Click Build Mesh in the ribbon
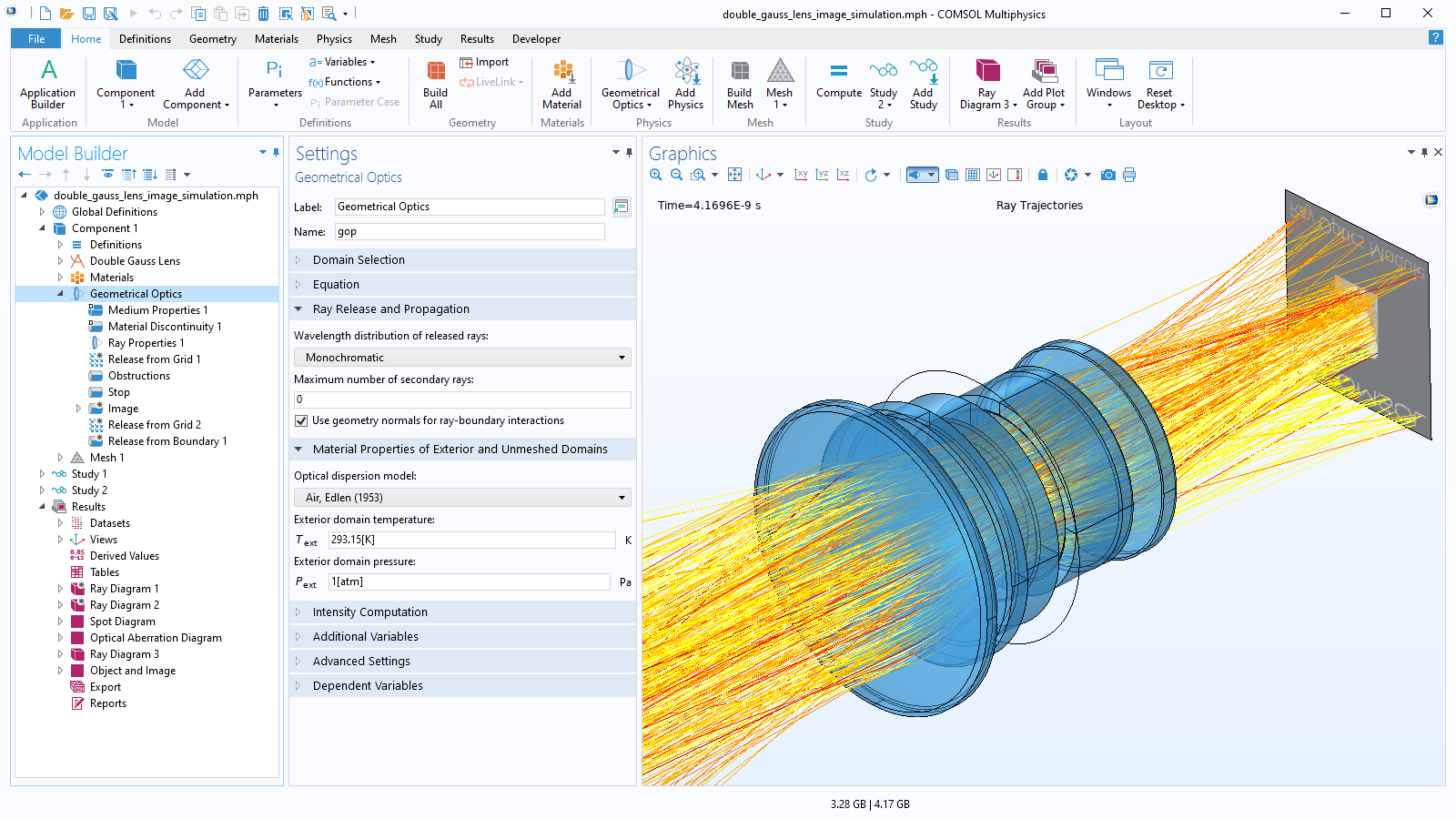Image resolution: width=1456 pixels, height=819 pixels. click(740, 85)
